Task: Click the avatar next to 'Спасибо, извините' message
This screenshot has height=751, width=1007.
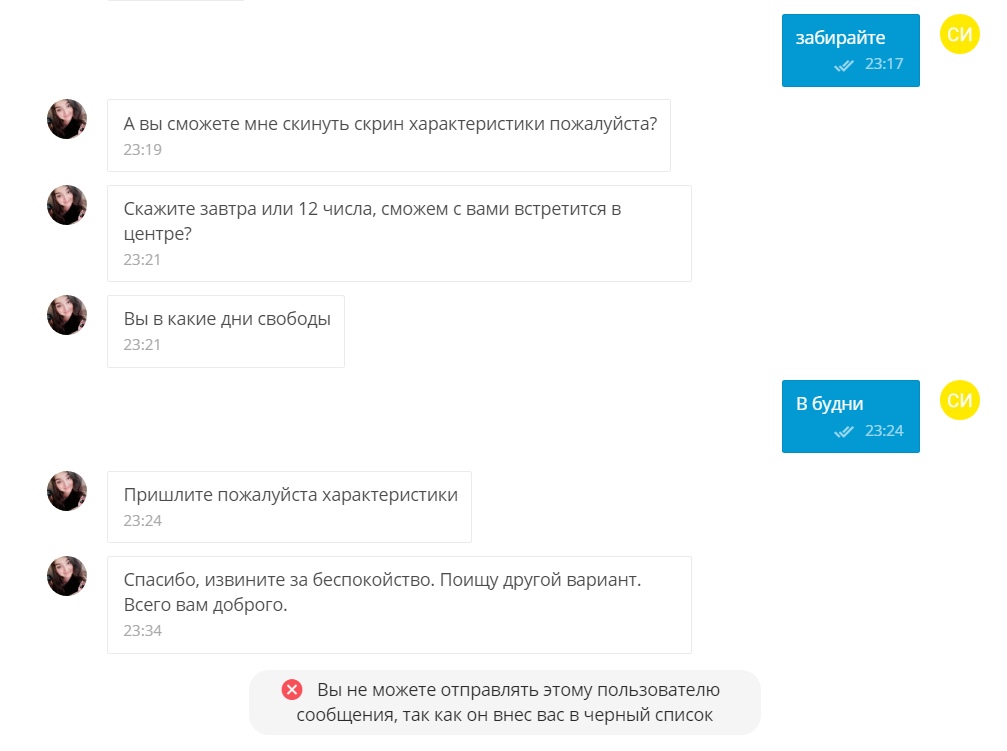Action: point(67,576)
